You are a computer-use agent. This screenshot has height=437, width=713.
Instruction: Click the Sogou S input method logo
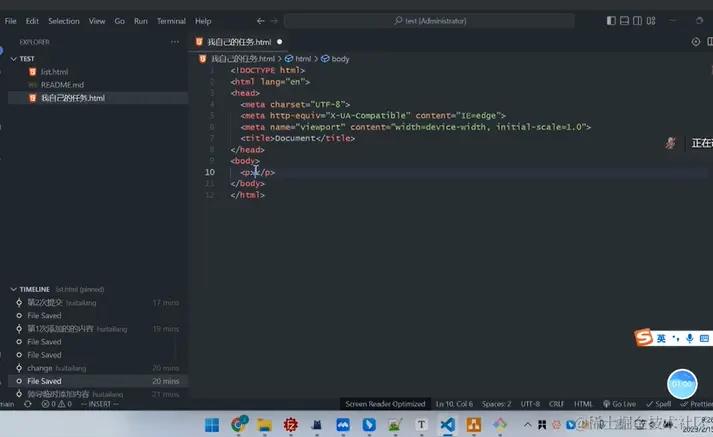coord(643,337)
